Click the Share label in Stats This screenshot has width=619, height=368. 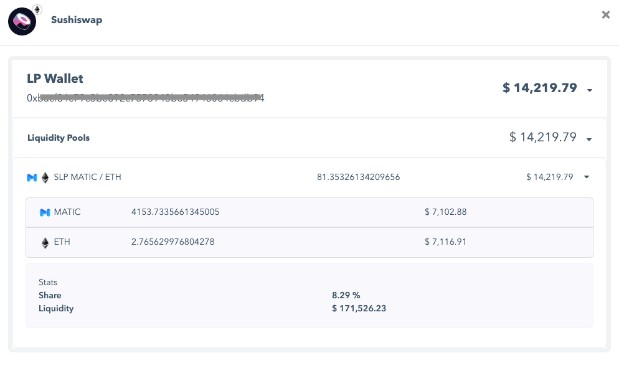[x=50, y=295]
